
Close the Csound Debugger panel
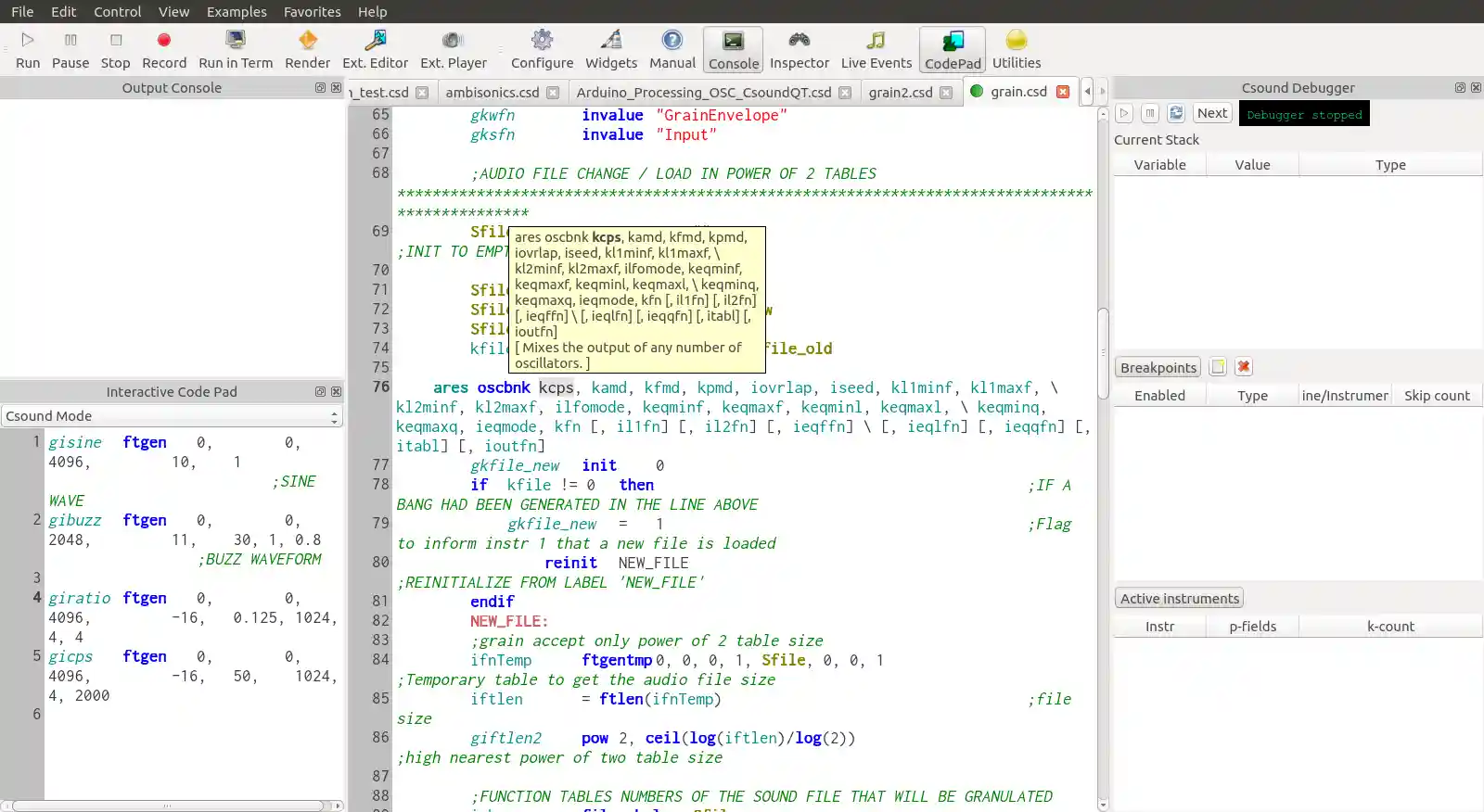[x=1476, y=87]
